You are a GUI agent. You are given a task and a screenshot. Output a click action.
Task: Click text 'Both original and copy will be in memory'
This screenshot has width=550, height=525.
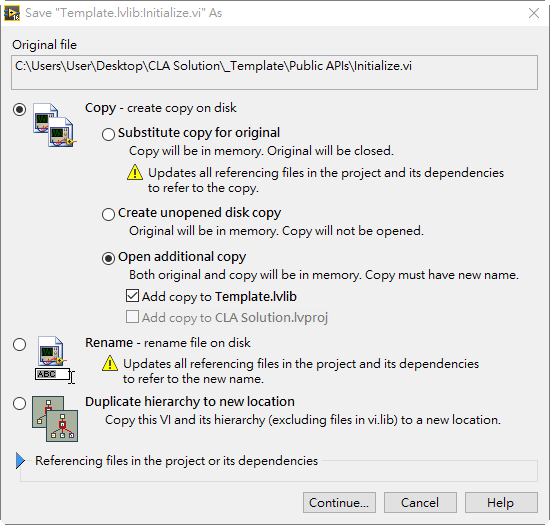[x=245, y=275]
